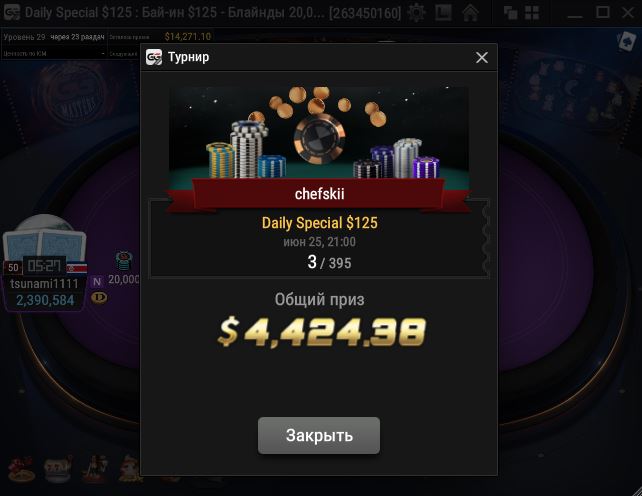
Task: Click the dice mini-game icon at bottom left
Action: coord(21,468)
